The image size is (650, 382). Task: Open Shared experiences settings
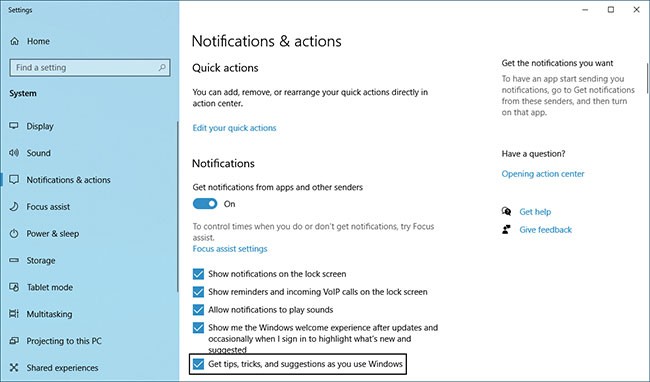point(62,368)
